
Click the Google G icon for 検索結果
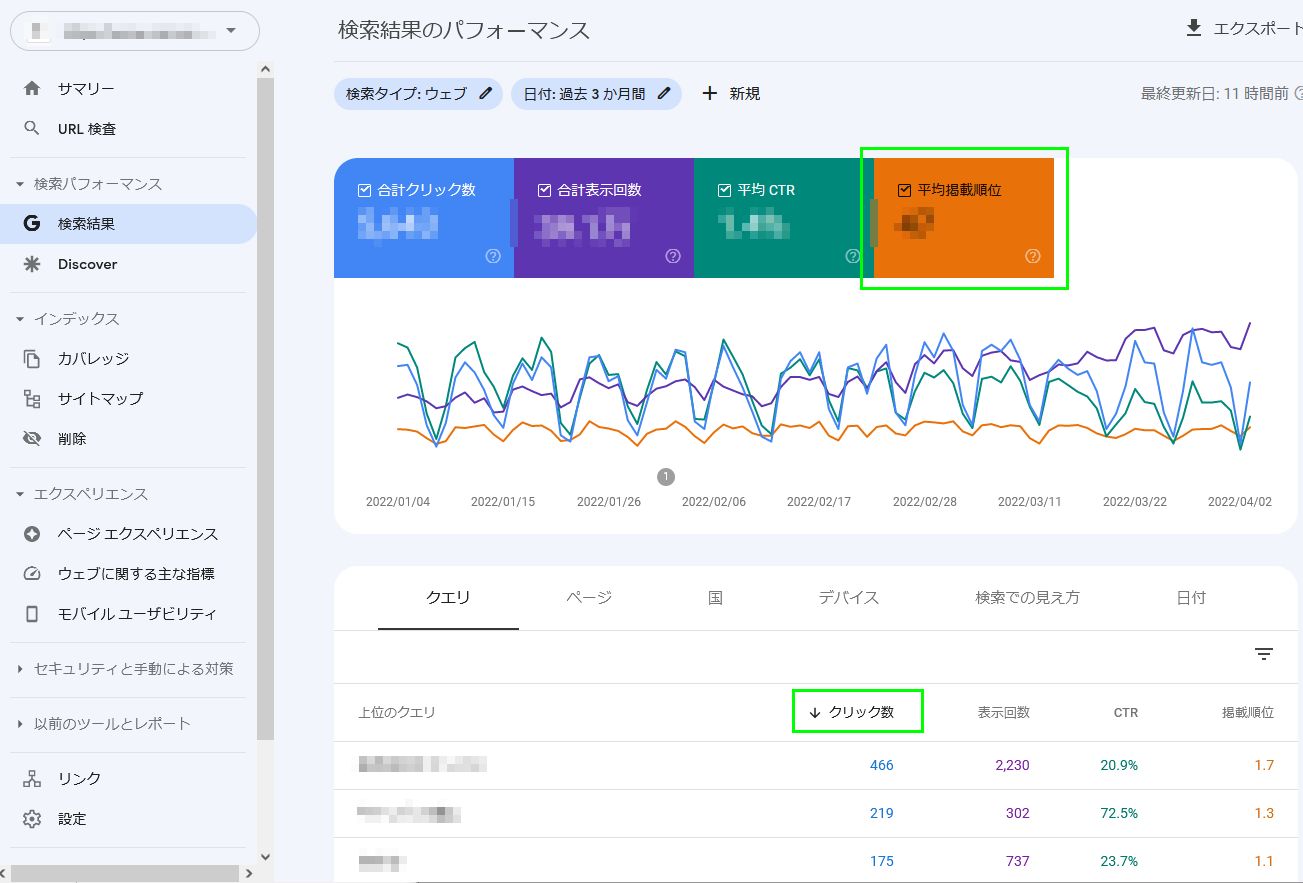(x=32, y=224)
